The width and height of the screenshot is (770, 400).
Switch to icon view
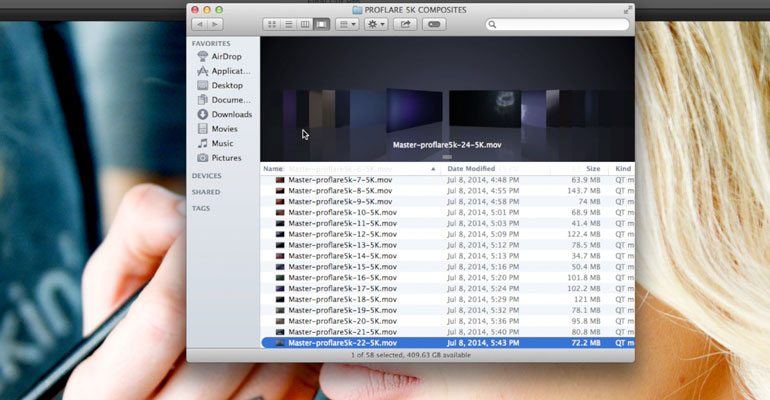pos(272,24)
